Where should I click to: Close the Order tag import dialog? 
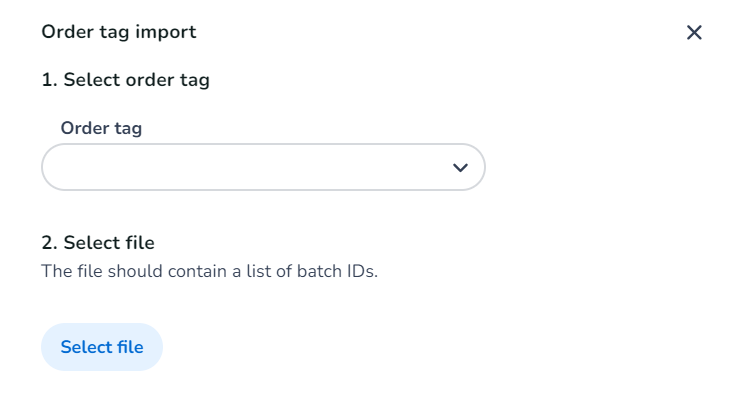[x=694, y=32]
